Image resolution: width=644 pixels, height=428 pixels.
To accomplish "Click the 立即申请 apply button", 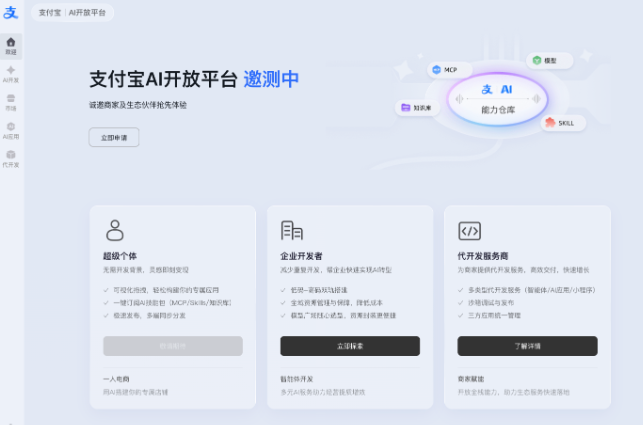I will [x=114, y=138].
